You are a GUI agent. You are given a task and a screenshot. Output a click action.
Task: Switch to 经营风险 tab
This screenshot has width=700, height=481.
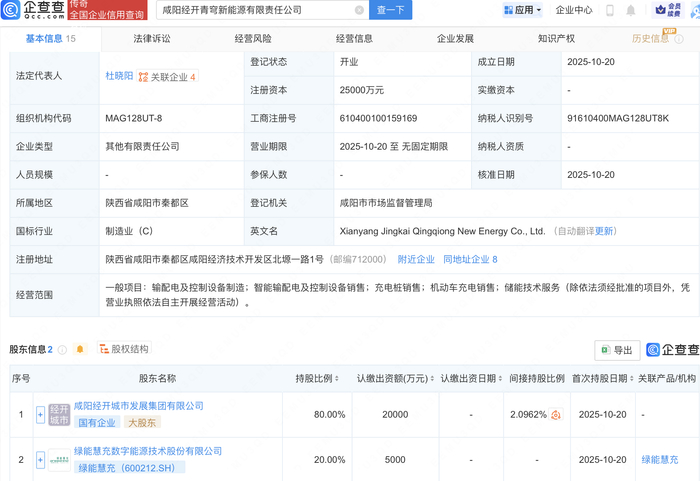253,39
